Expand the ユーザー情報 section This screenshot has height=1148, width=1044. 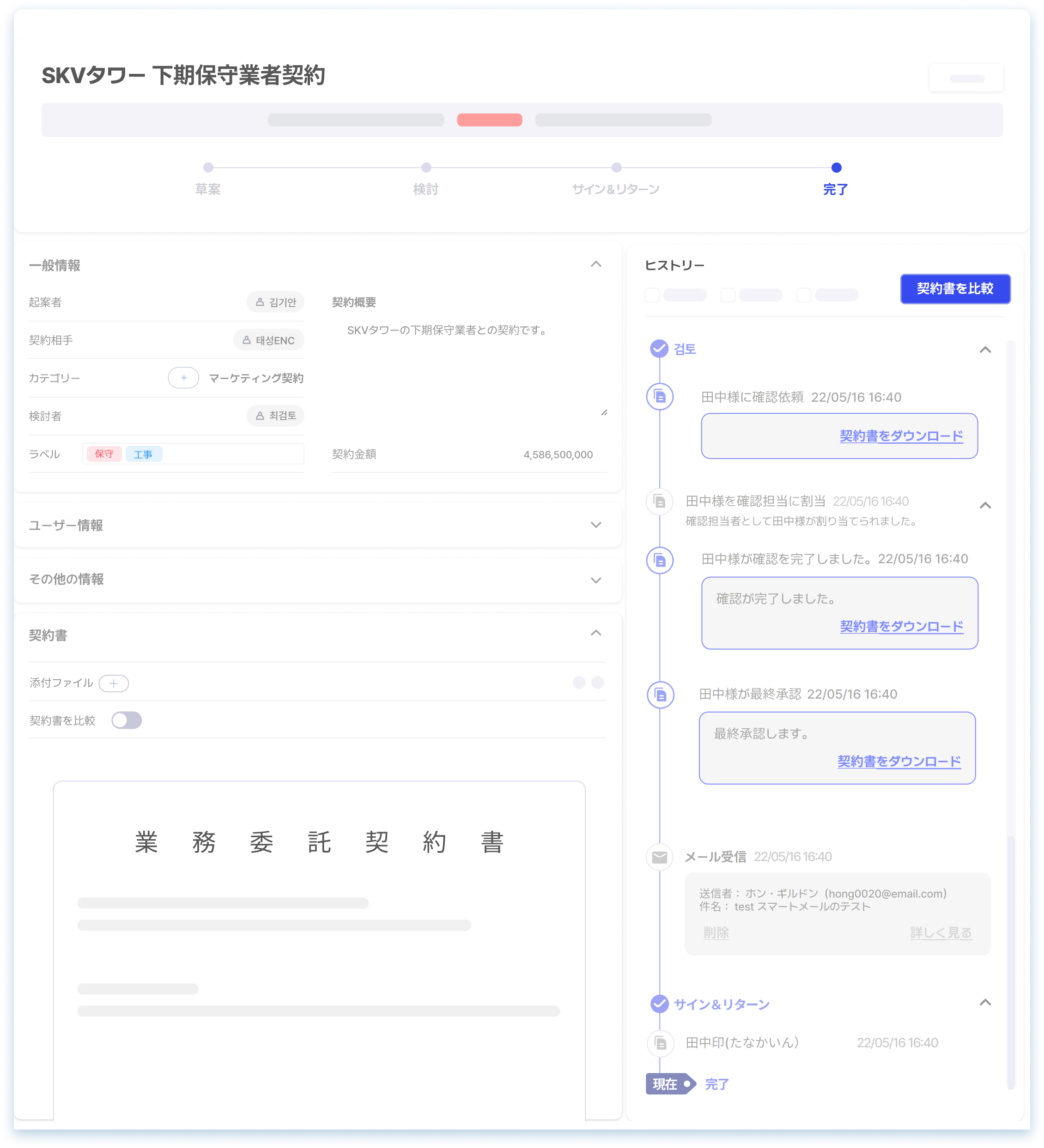596,525
